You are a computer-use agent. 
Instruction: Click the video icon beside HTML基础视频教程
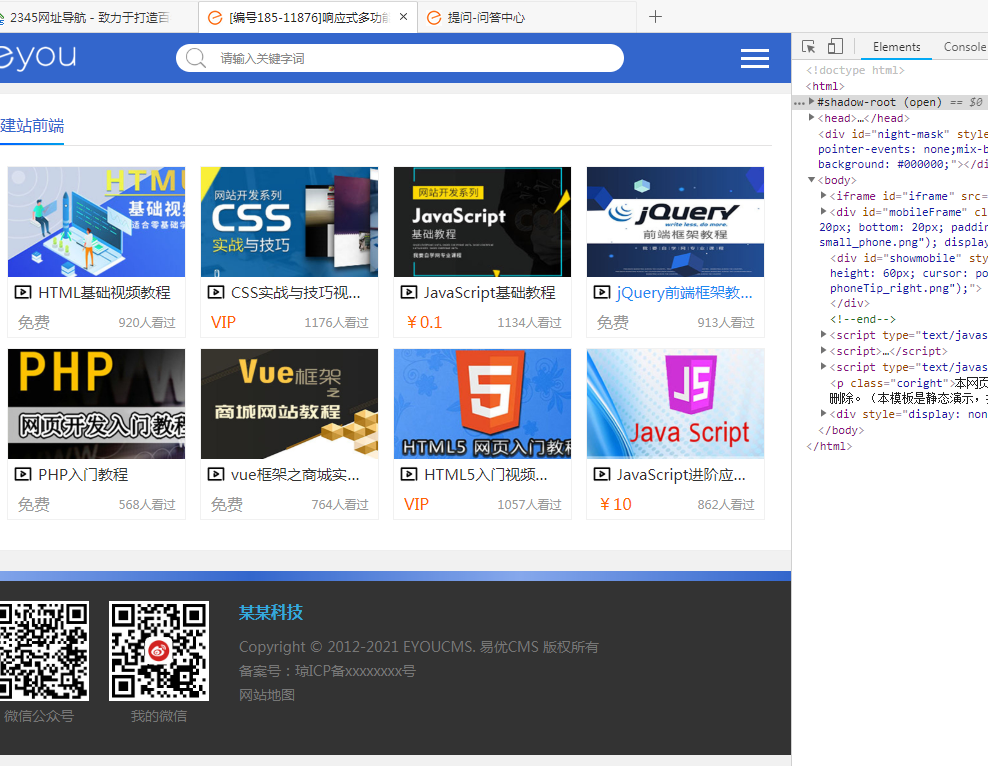pyautogui.click(x=23, y=292)
